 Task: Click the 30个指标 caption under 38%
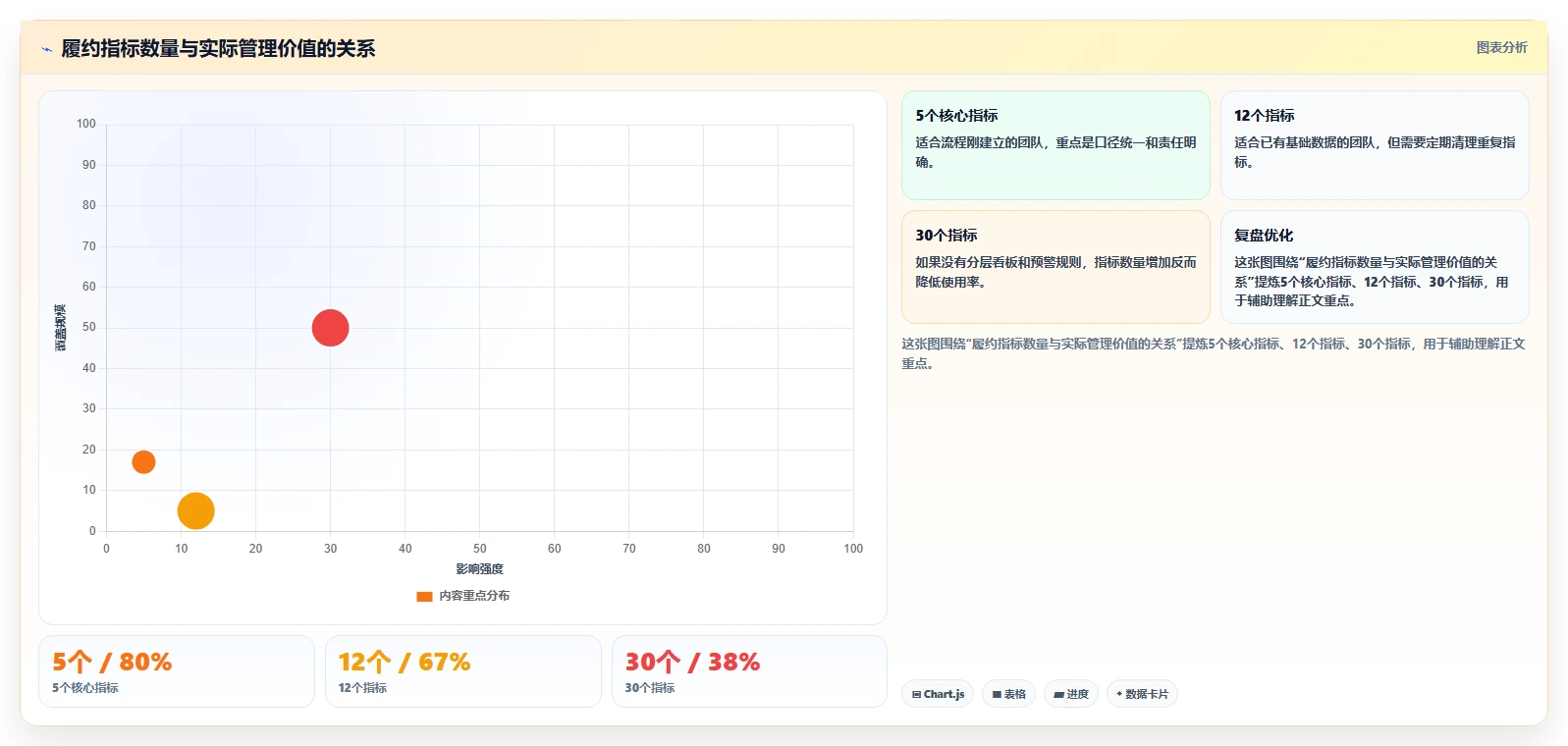pyautogui.click(x=650, y=688)
